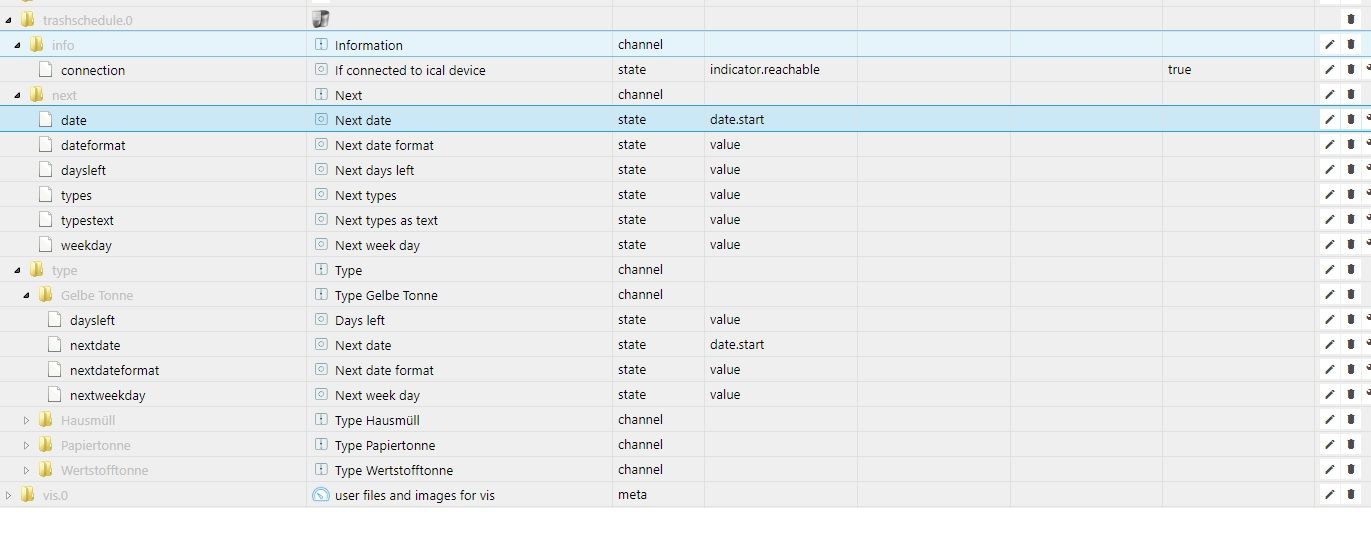
Task: Edit the Type Wertstofftonne channel
Action: (1329, 470)
